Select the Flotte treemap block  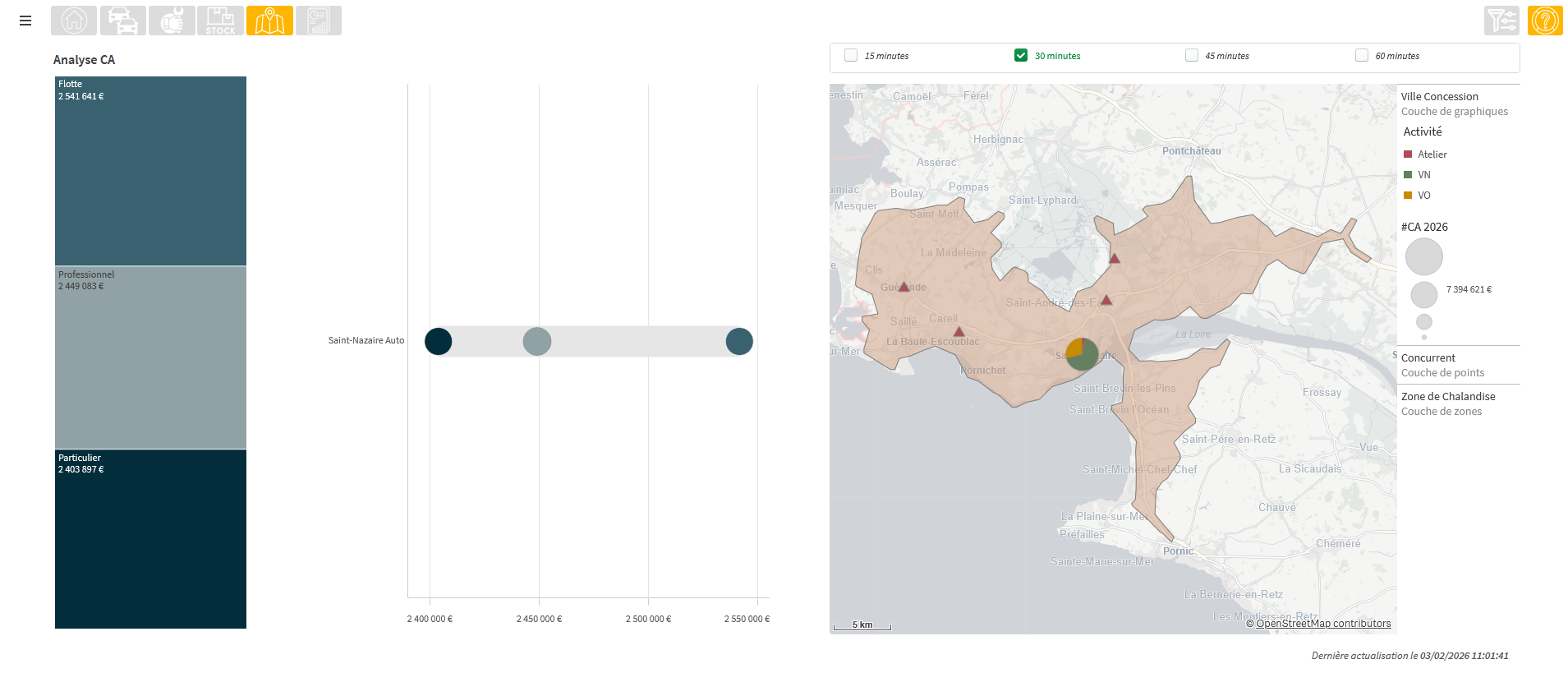pyautogui.click(x=150, y=171)
